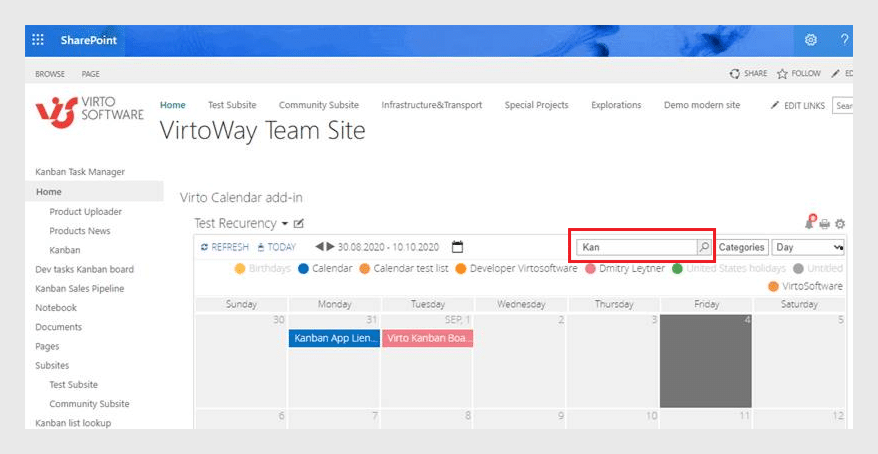Open Products News sidebar link
The width and height of the screenshot is (878, 454).
80,231
